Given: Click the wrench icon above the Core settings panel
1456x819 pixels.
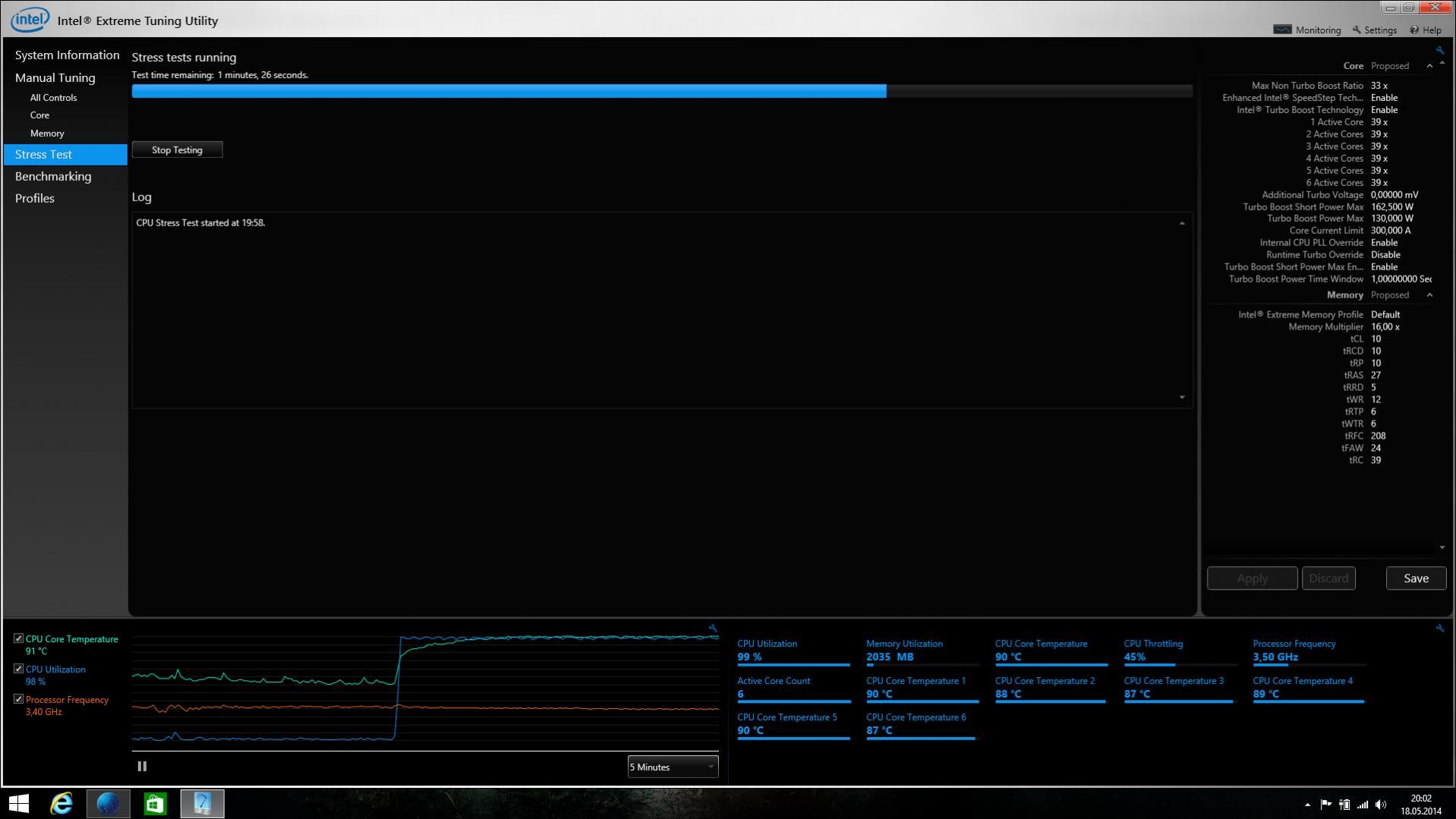Looking at the screenshot, I should click(x=1439, y=51).
